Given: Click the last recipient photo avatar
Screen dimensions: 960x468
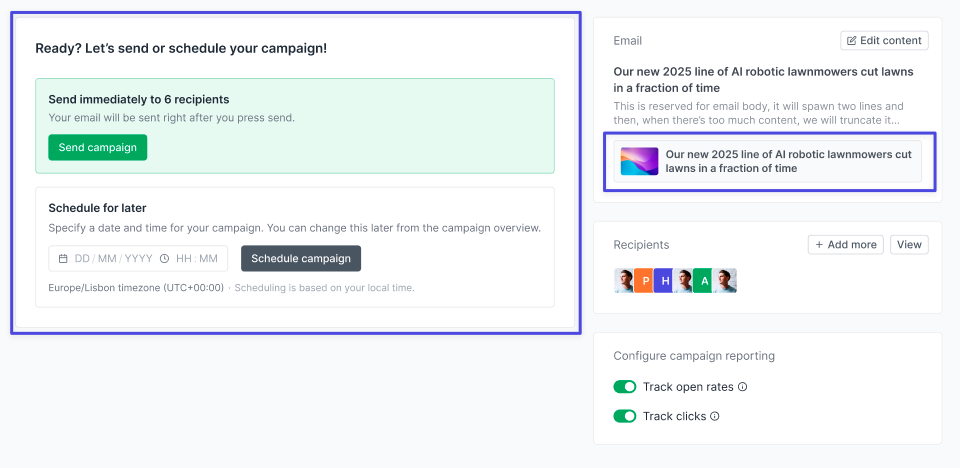Looking at the screenshot, I should (x=725, y=281).
